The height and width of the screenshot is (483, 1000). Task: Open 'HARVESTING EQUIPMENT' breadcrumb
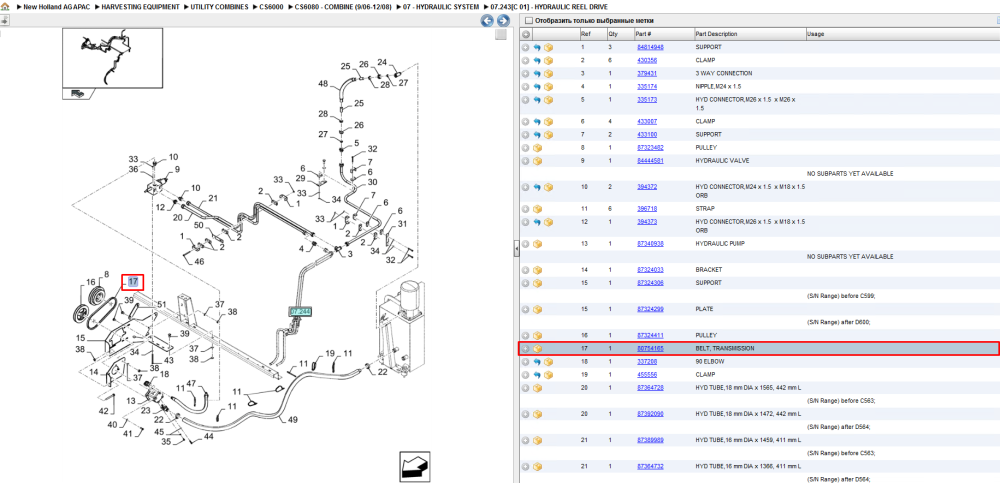[140, 6]
